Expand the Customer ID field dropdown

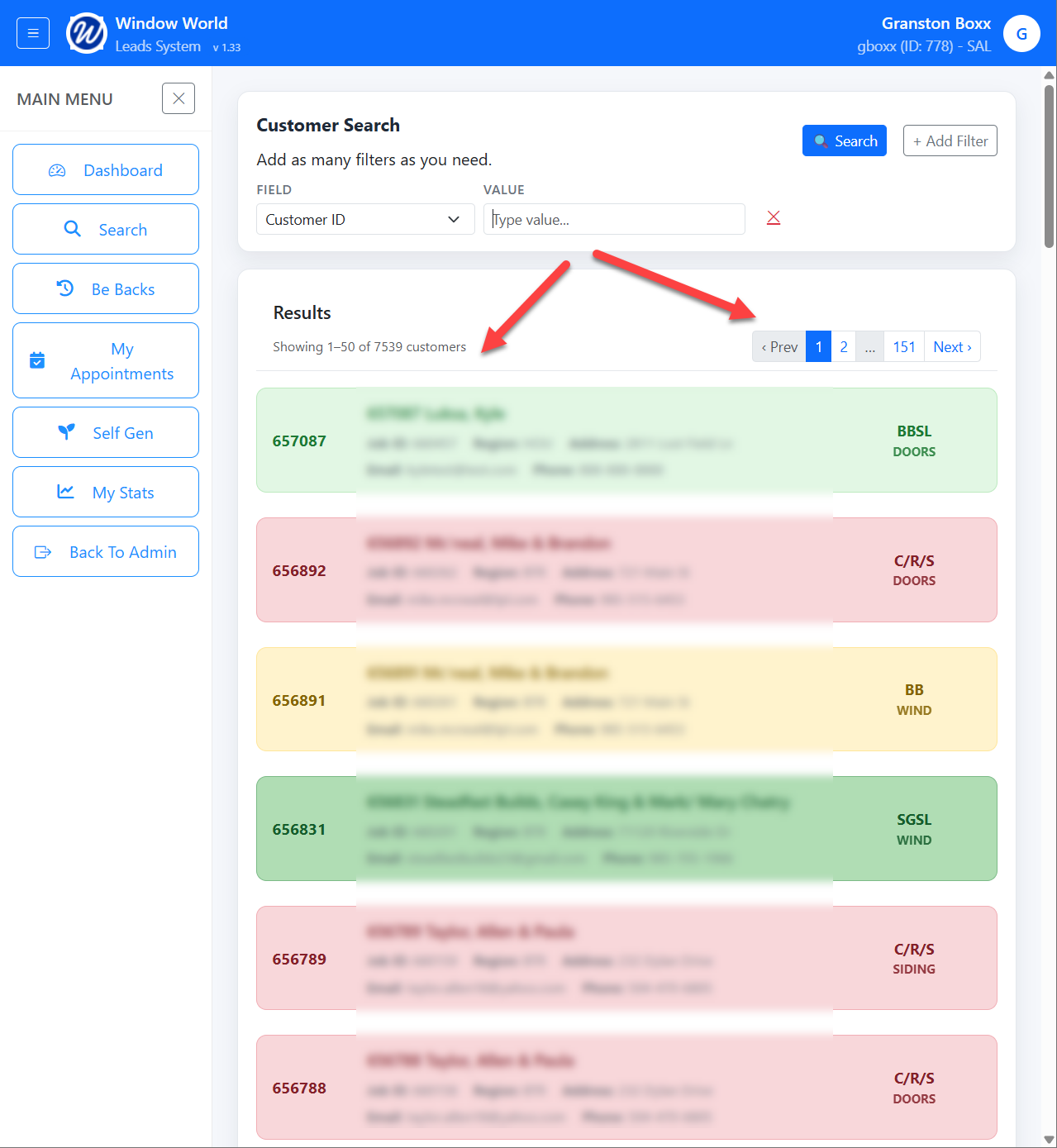coord(365,219)
